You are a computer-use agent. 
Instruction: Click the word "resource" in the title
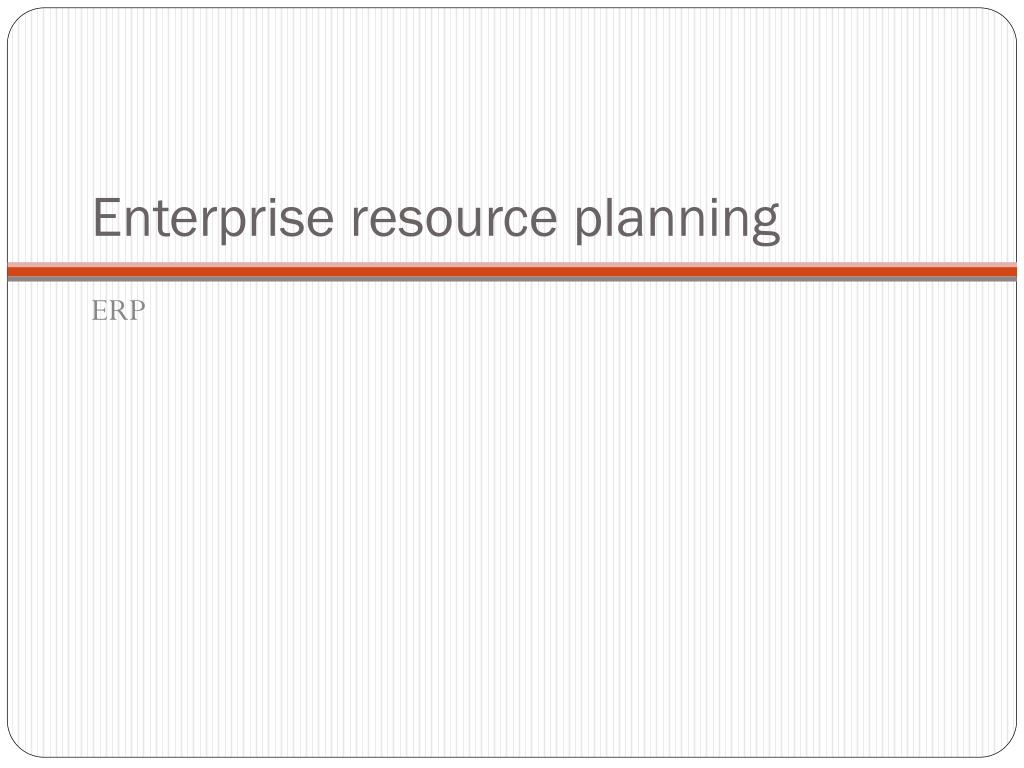tap(454, 221)
